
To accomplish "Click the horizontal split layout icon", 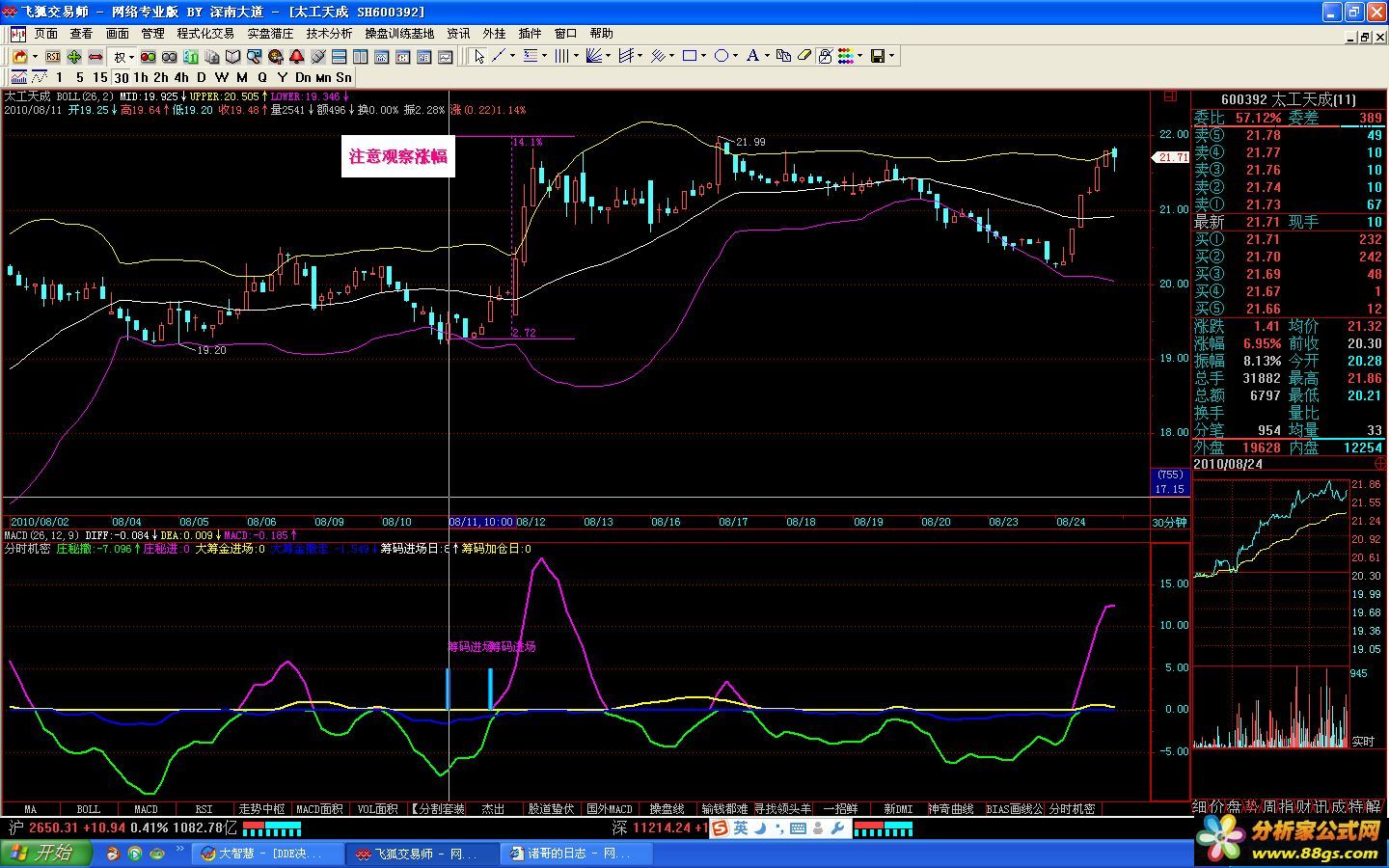I will tap(339, 57).
